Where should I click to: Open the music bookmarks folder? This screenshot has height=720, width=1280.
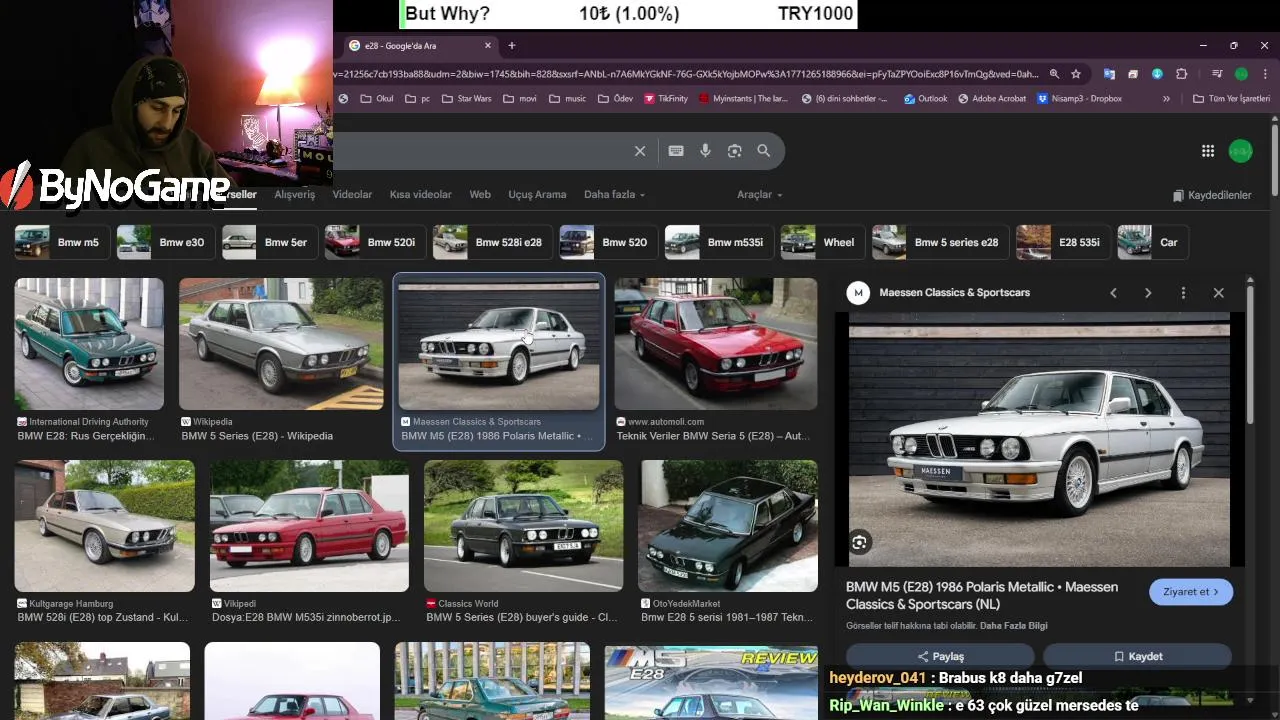click(567, 99)
